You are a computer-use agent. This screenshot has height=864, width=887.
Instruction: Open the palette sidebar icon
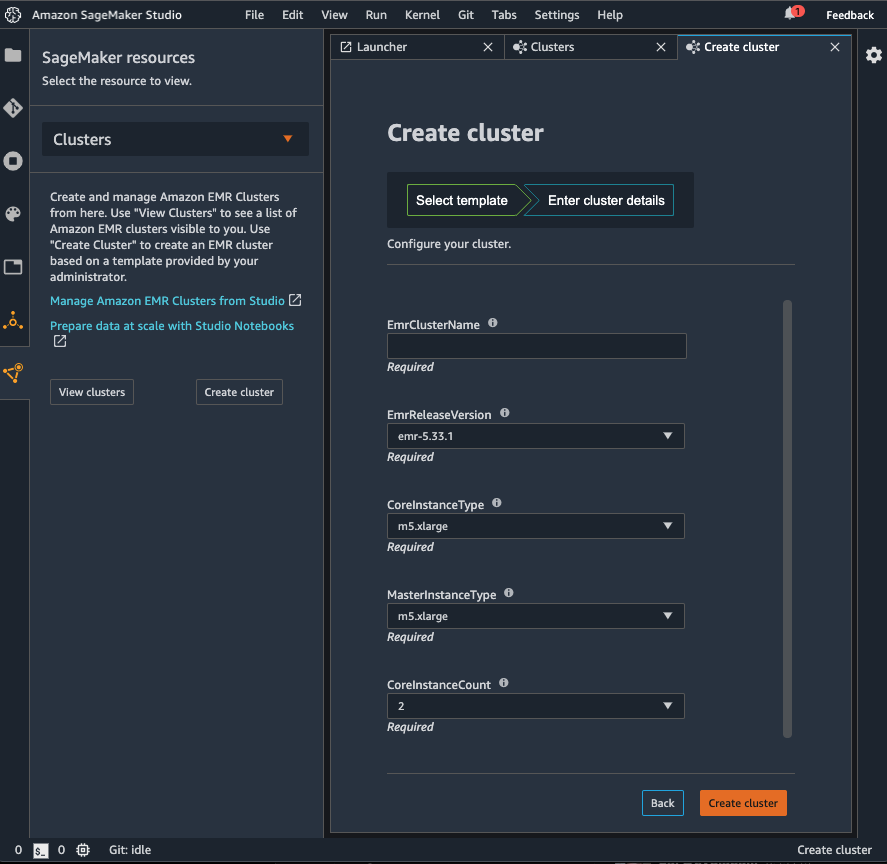click(13, 213)
